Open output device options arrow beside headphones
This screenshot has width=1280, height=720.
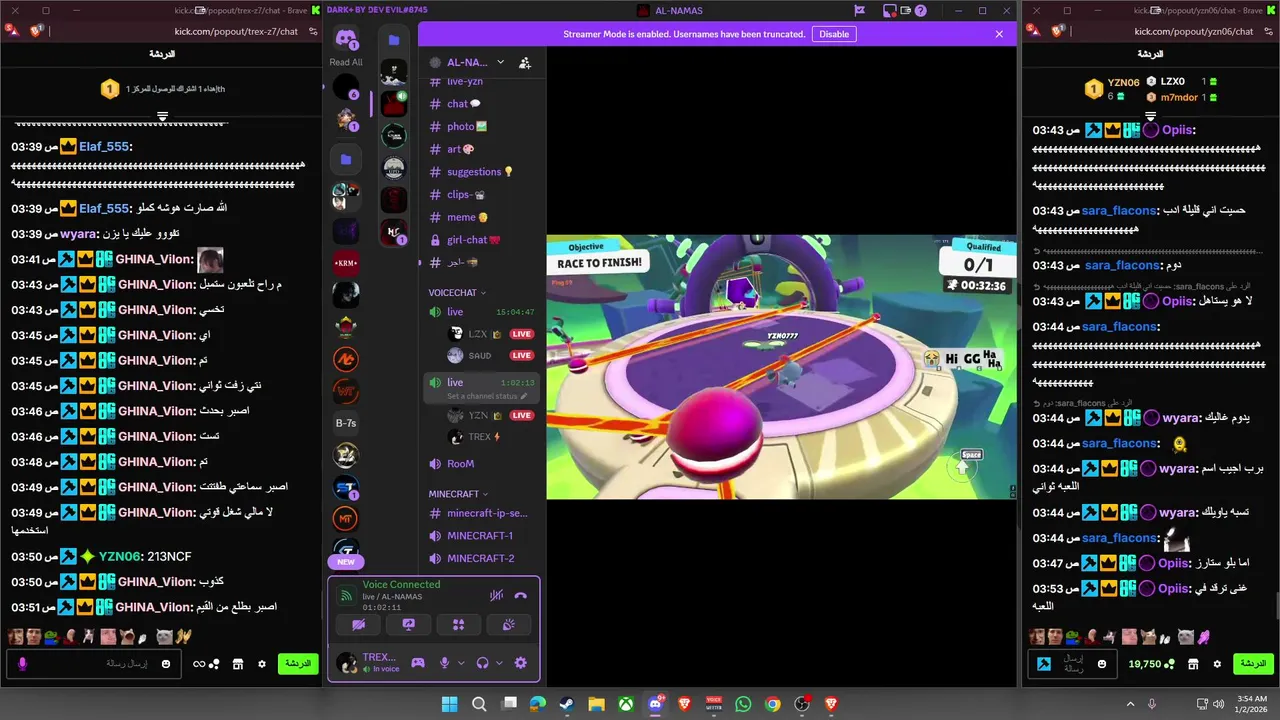coord(499,662)
